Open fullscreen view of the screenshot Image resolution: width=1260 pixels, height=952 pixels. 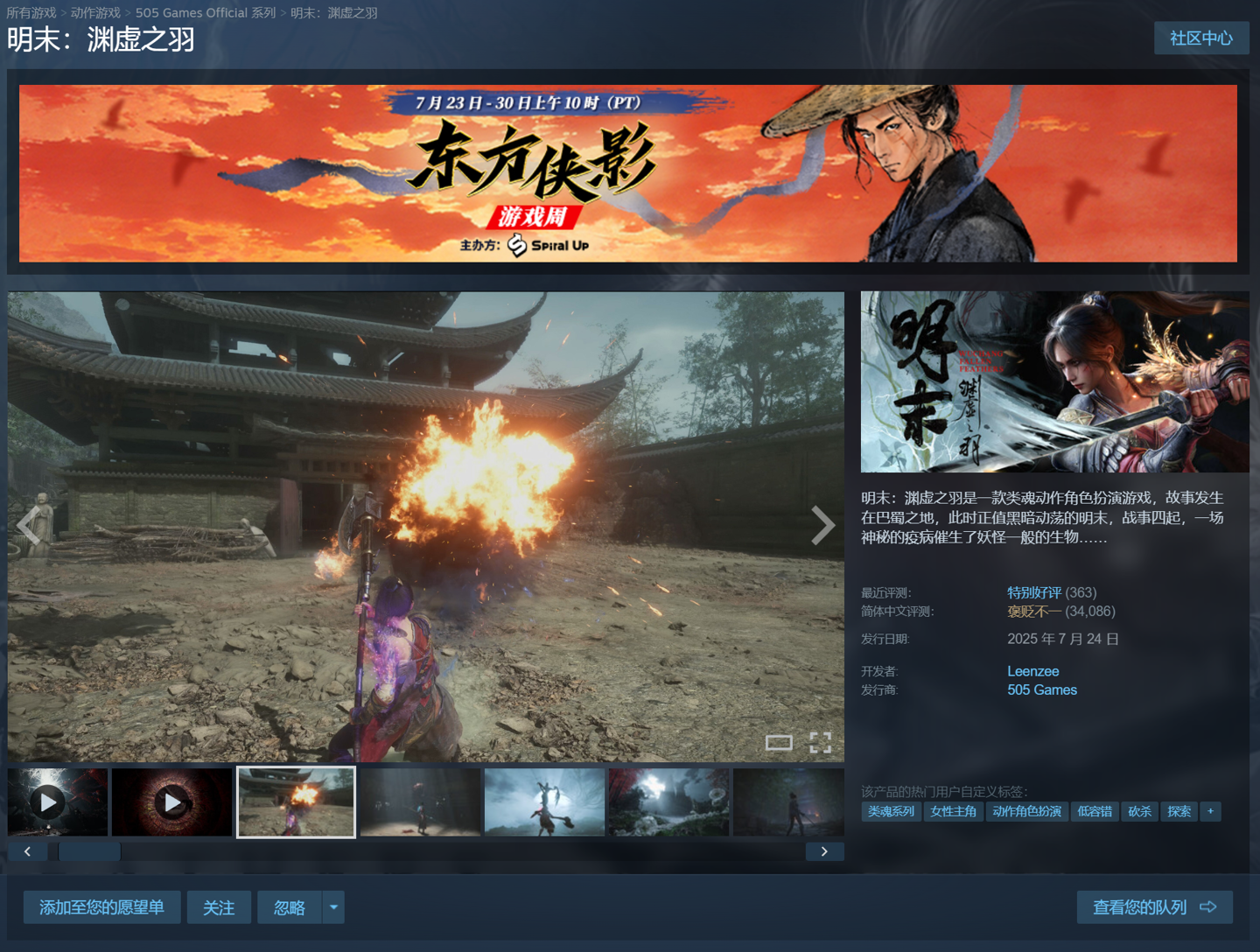click(820, 743)
